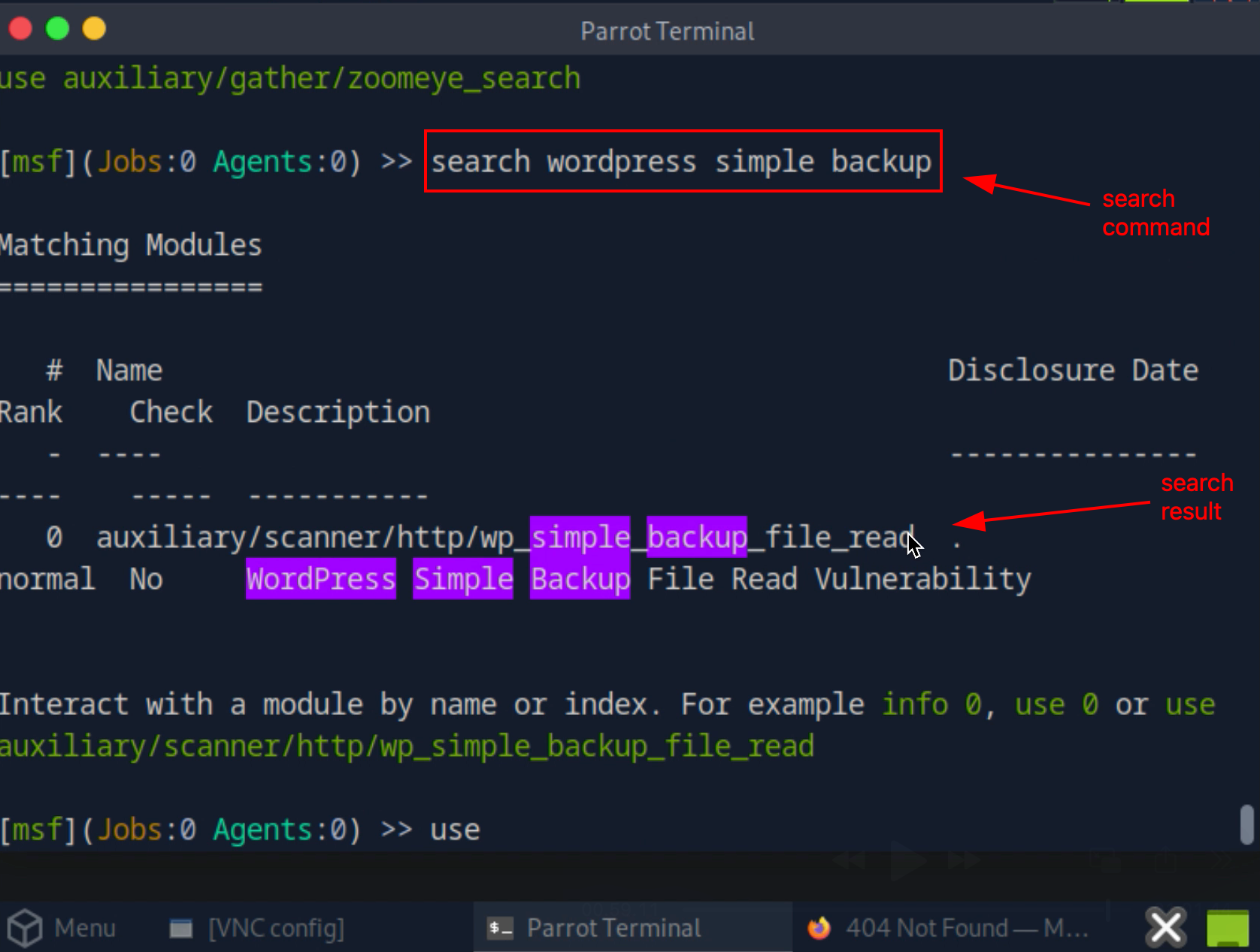Click the VNC config window icon
Image resolution: width=1260 pixels, height=952 pixels.
[180, 929]
